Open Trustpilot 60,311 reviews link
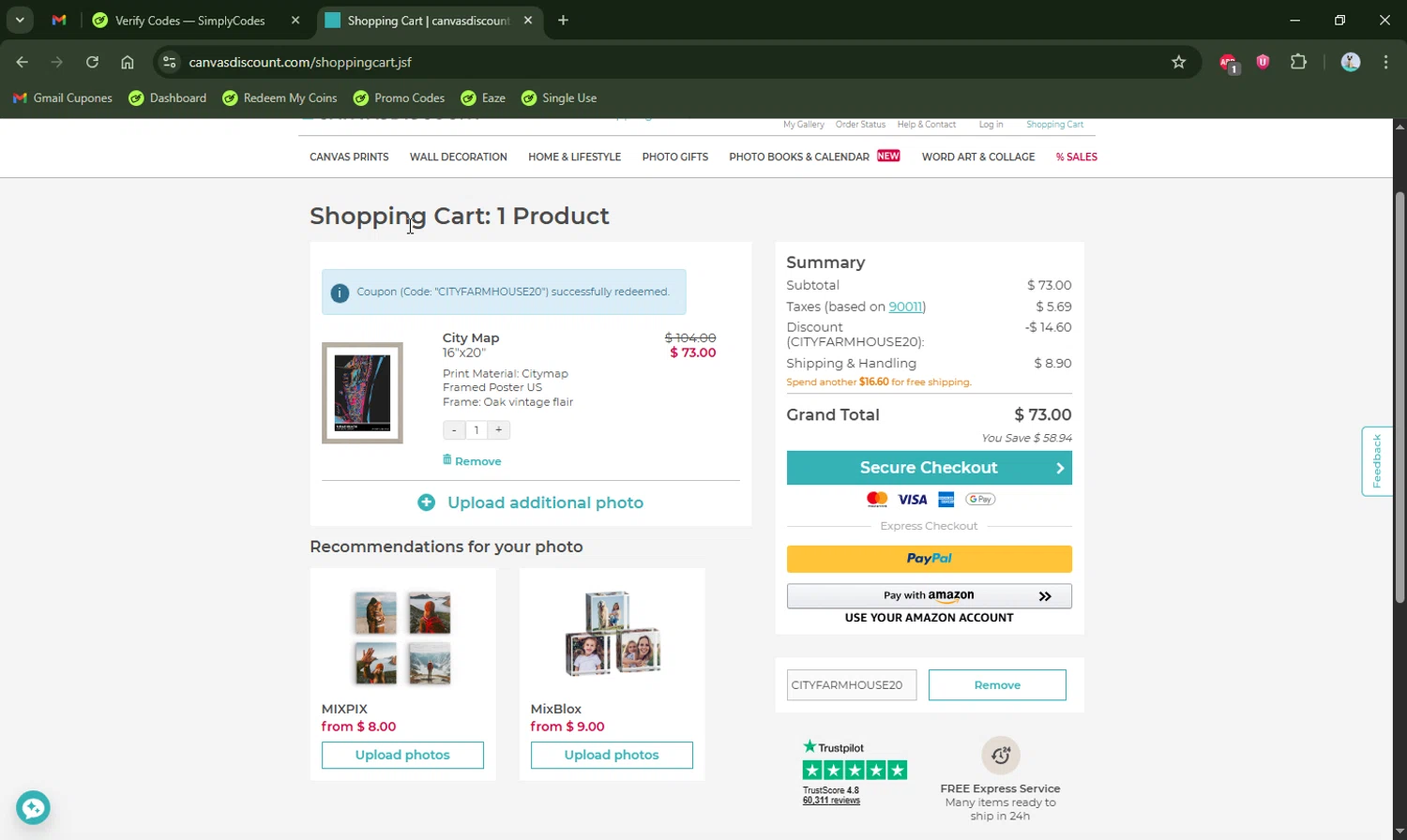The width and height of the screenshot is (1407, 840). coord(831,801)
